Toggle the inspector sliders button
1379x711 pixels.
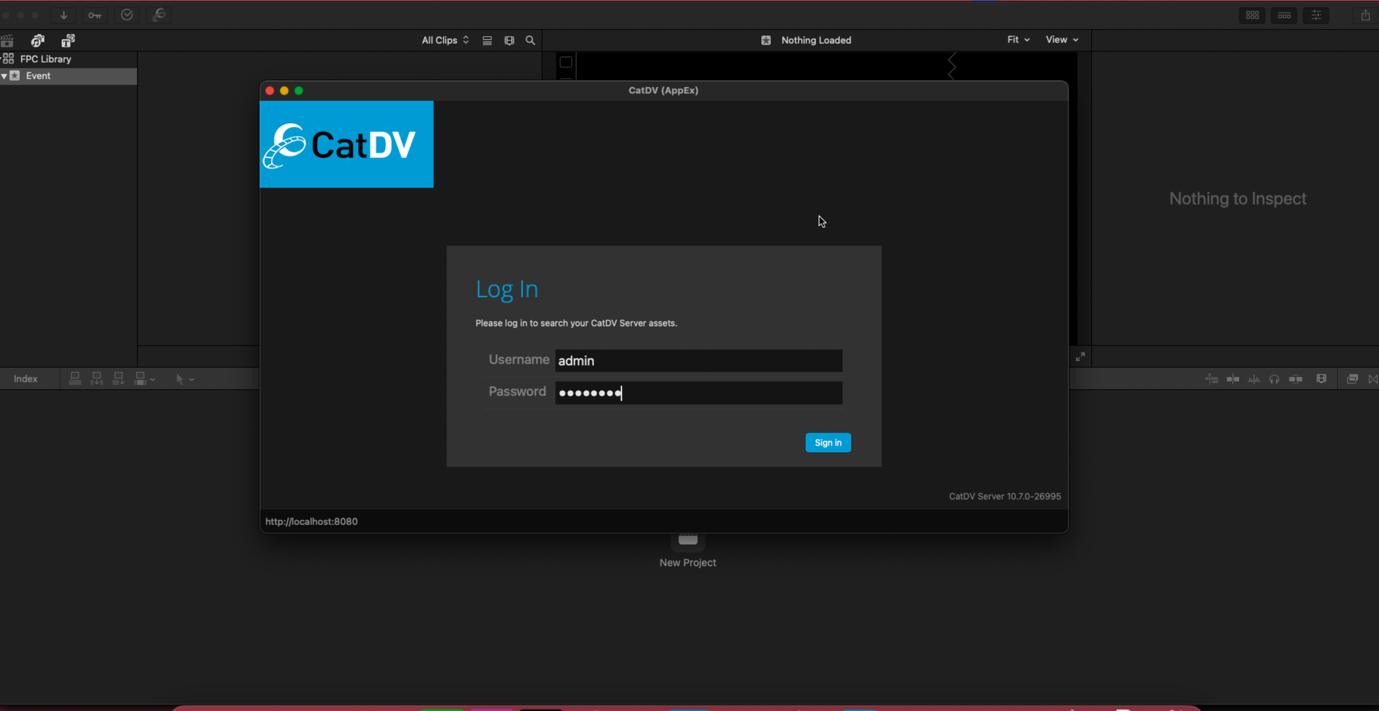[1316, 15]
